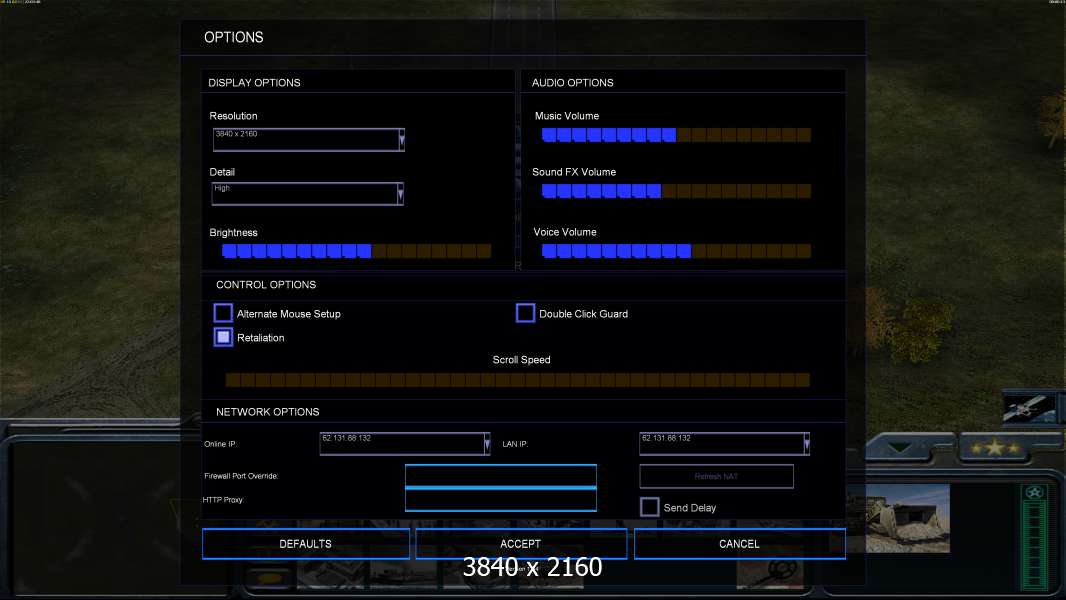Expand the LAN IP dropdown

(x=806, y=444)
